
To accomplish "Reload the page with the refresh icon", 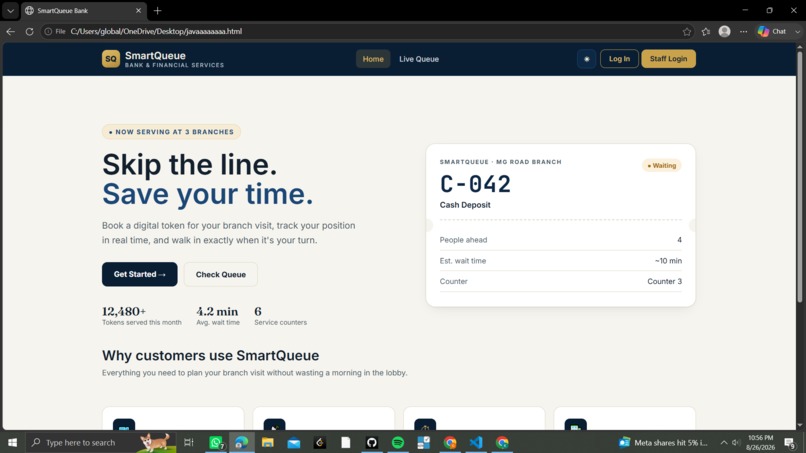I will point(29,31).
